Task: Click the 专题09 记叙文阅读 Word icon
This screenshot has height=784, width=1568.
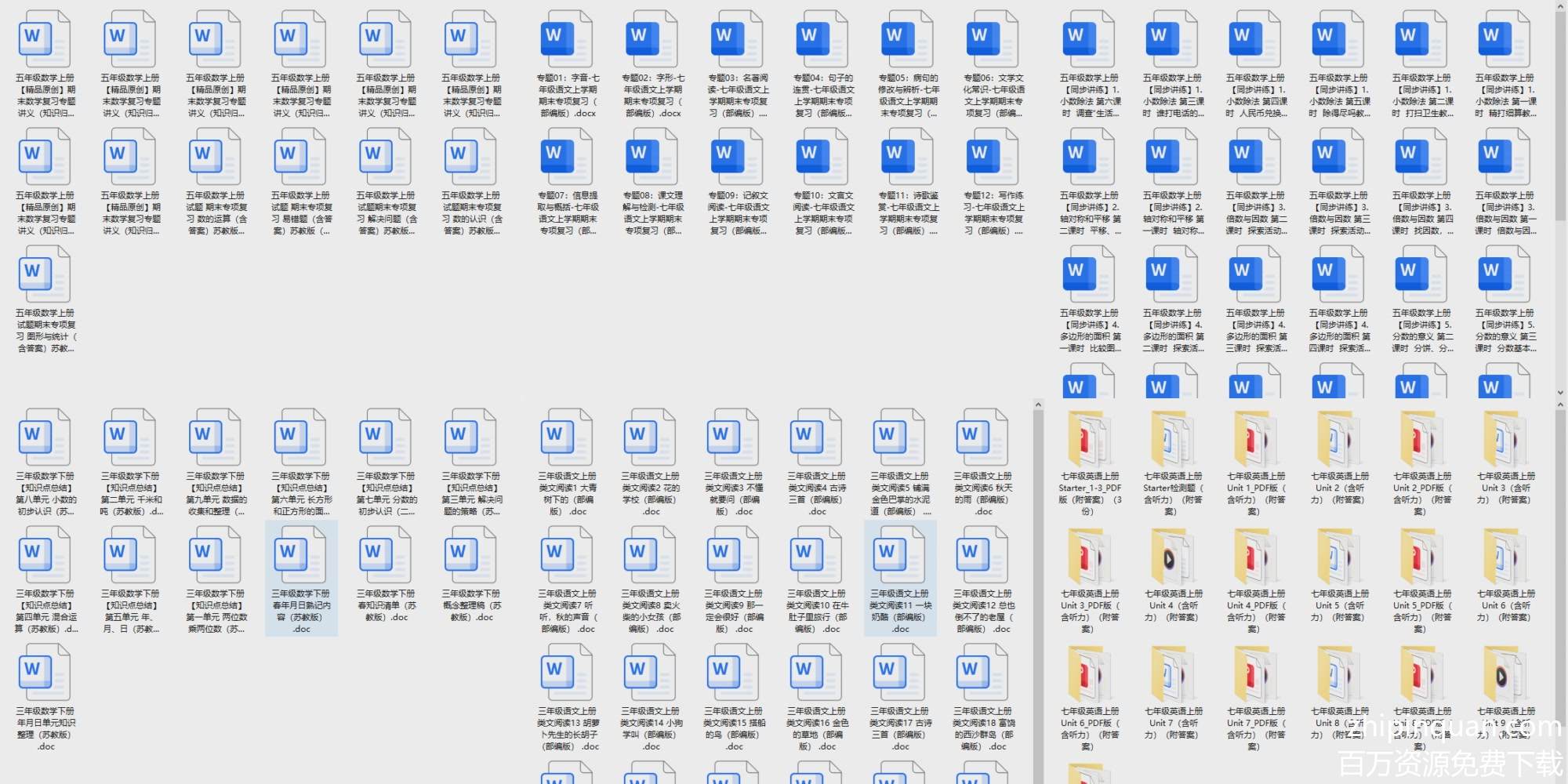Action: 738,157
